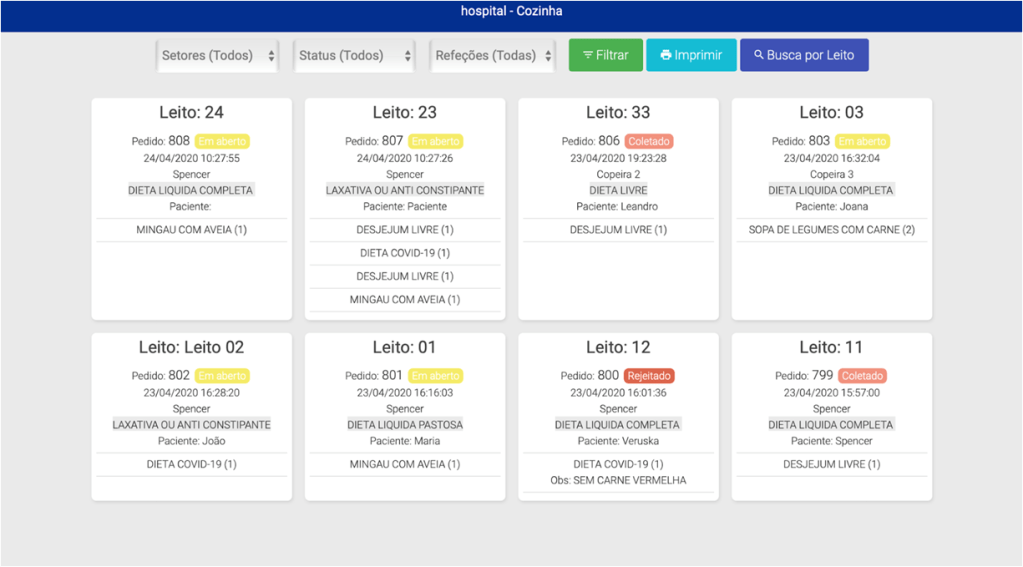Click the printer icon in Imprimir button
The image size is (1023, 567).
coord(665,56)
